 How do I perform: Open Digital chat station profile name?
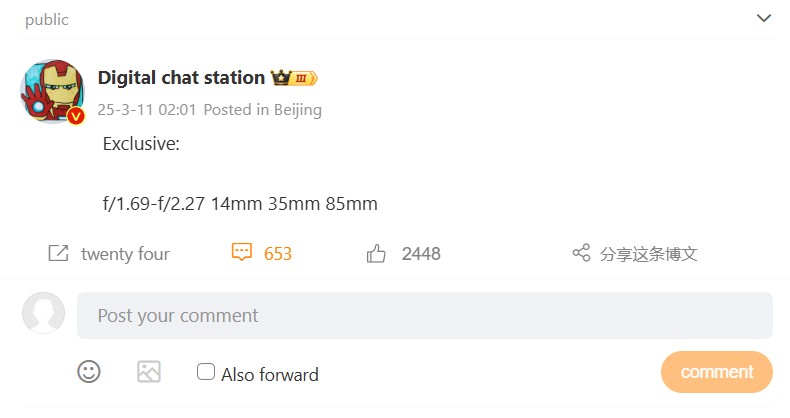click(181, 78)
